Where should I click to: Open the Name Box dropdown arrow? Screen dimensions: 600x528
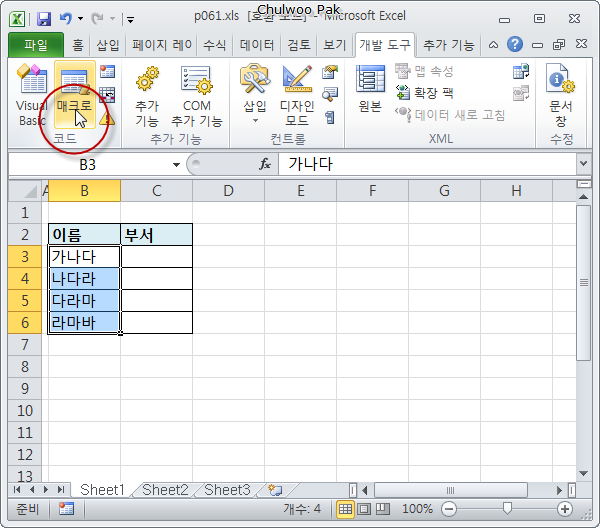(x=176, y=164)
